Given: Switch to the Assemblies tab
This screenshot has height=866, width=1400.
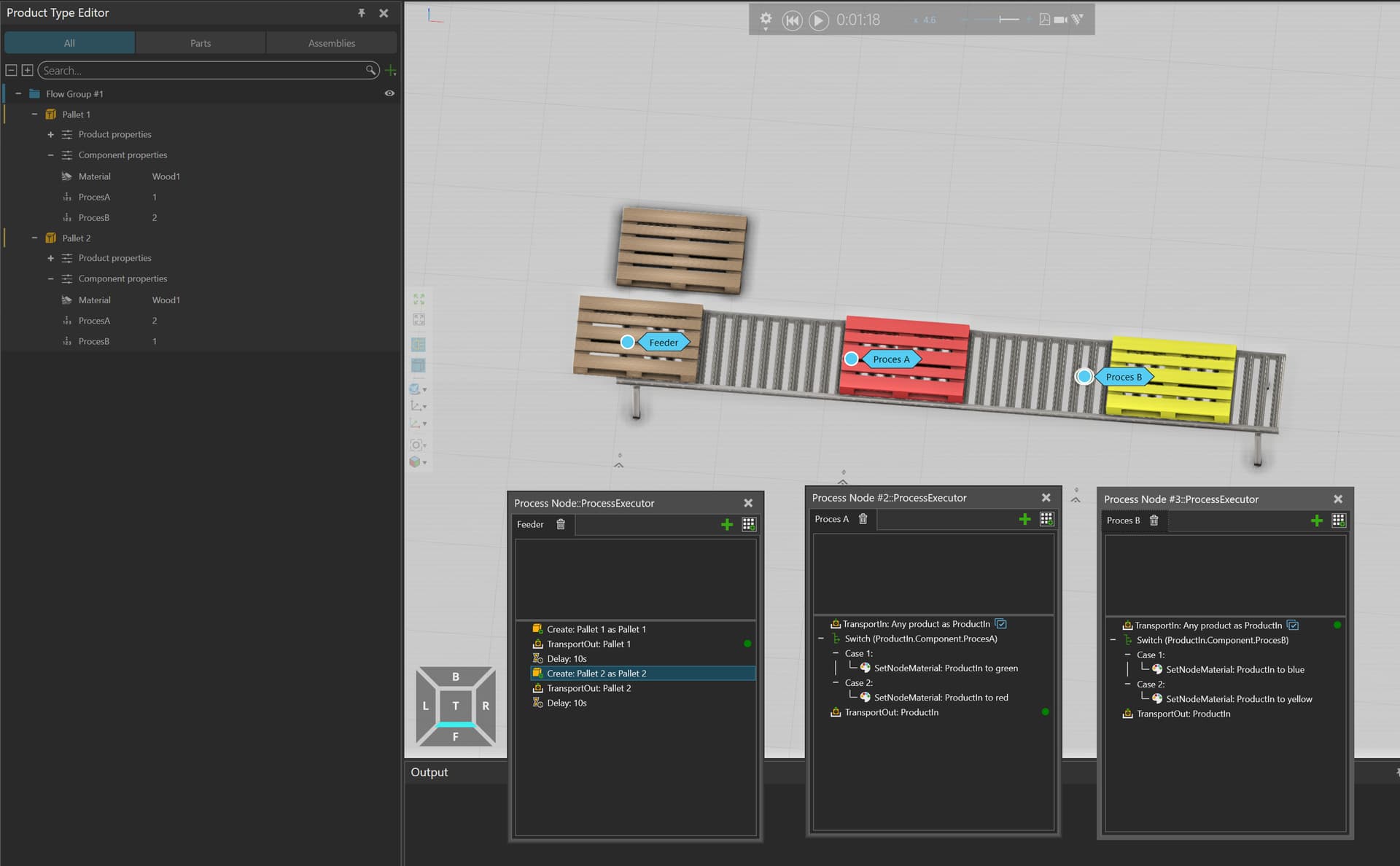Looking at the screenshot, I should [x=331, y=43].
